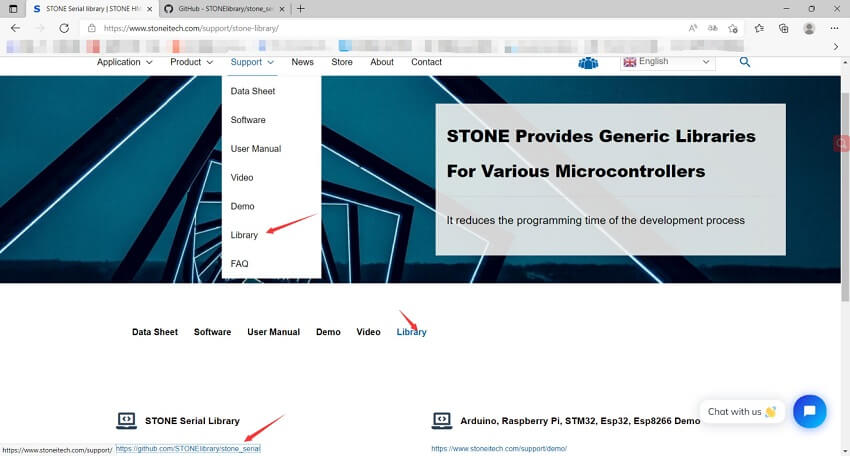Open the browser profile avatar
The width and height of the screenshot is (850, 456).
[x=809, y=28]
